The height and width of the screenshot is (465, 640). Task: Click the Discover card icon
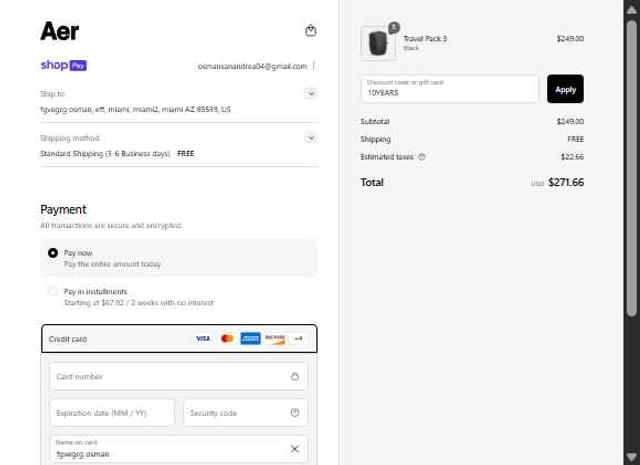[275, 338]
